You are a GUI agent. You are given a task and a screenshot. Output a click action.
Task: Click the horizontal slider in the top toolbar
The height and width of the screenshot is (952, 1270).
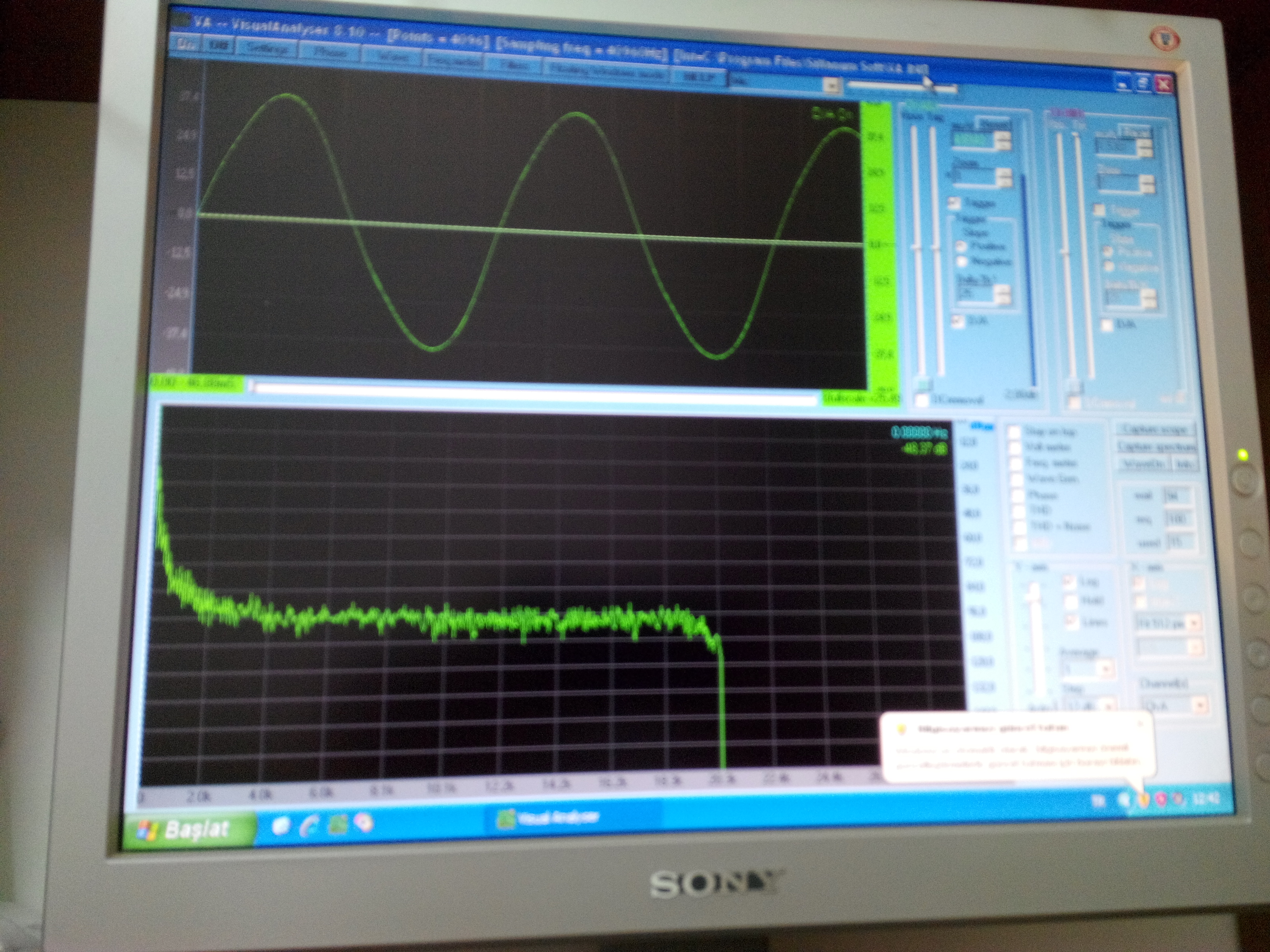903,87
